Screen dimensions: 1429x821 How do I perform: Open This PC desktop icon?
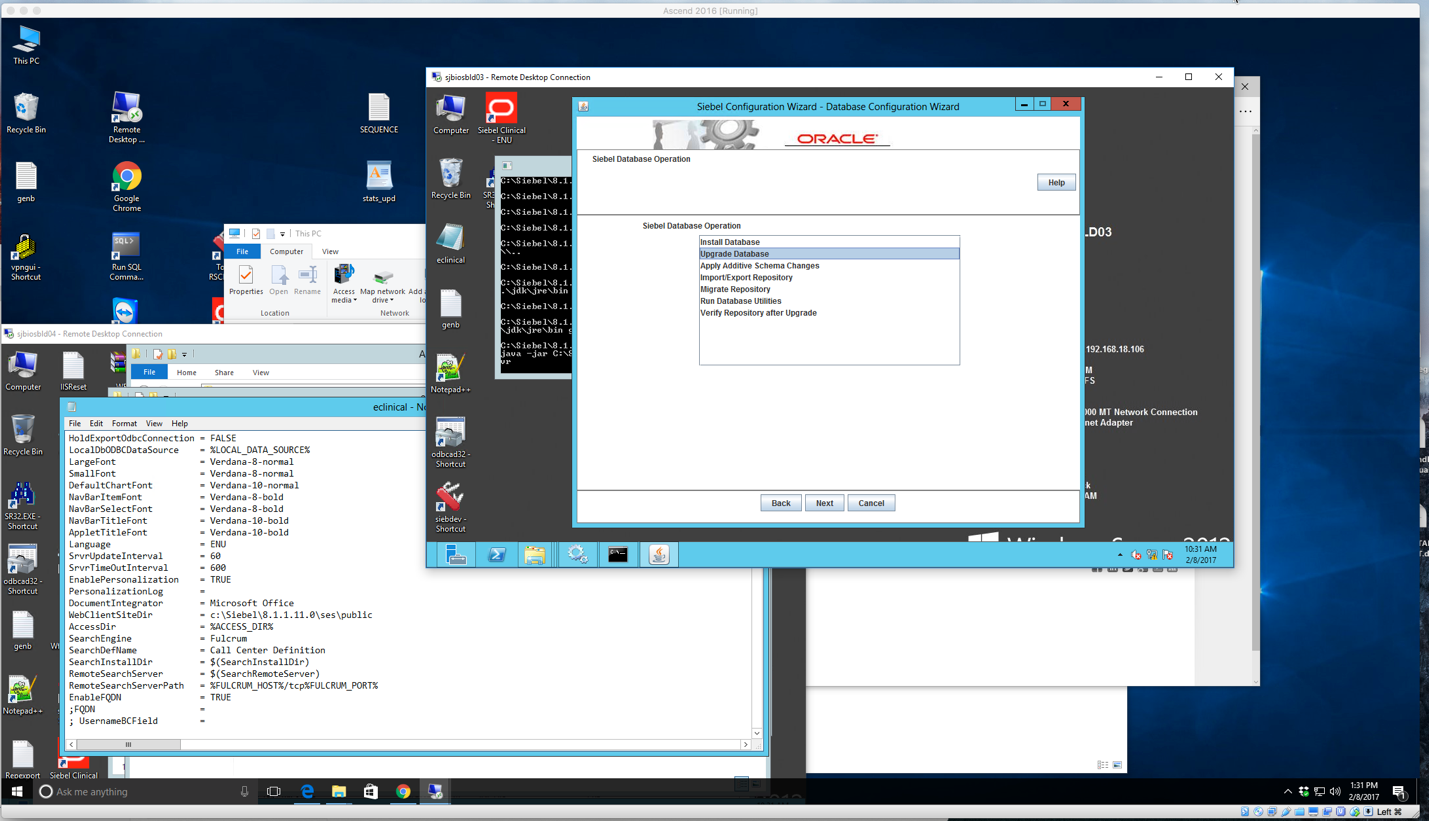tap(26, 44)
